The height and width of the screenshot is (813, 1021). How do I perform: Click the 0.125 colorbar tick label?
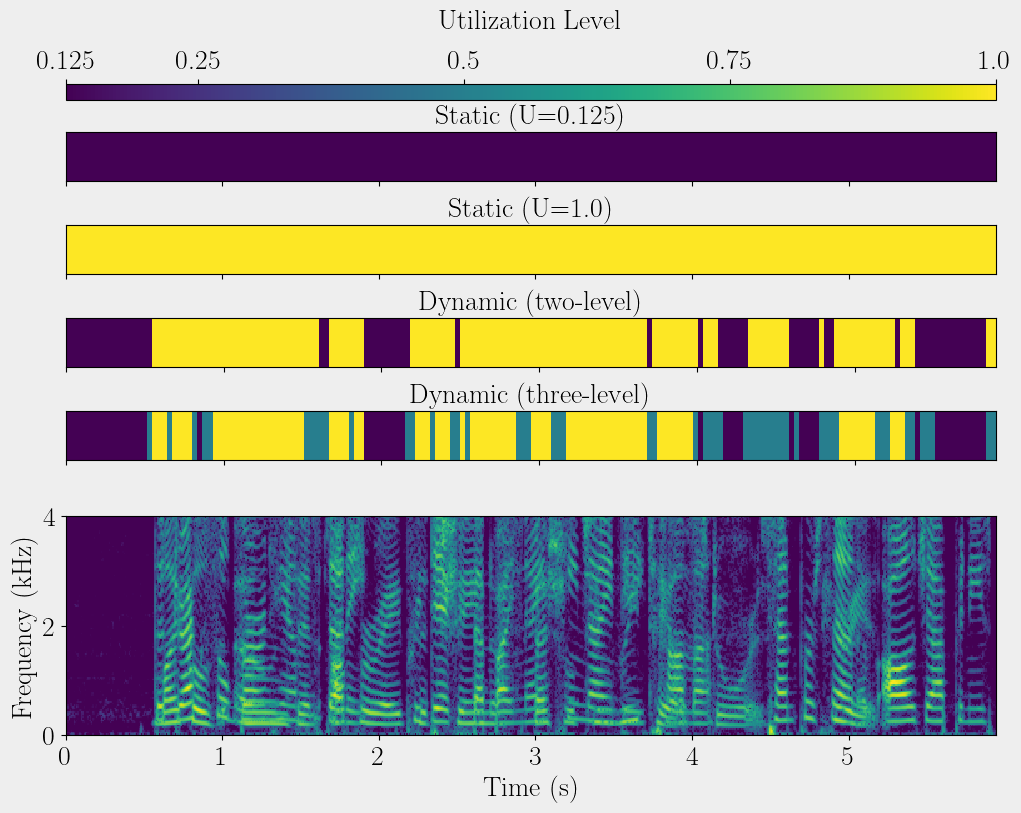click(x=66, y=62)
